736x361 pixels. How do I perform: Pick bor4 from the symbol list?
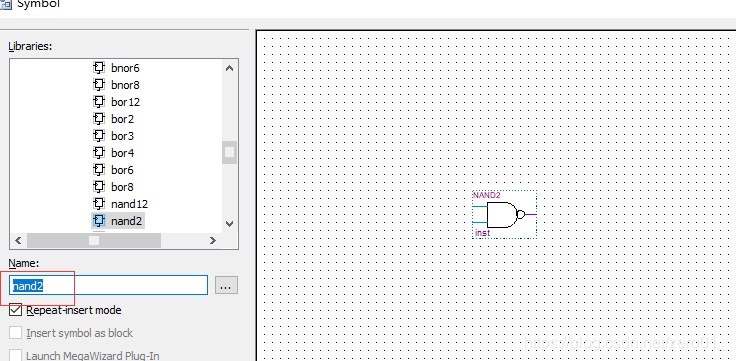tap(122, 153)
